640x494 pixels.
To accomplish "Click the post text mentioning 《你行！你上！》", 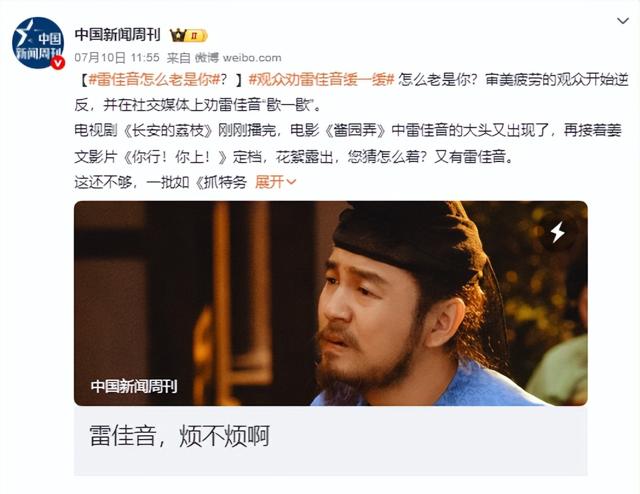I will click(x=175, y=156).
